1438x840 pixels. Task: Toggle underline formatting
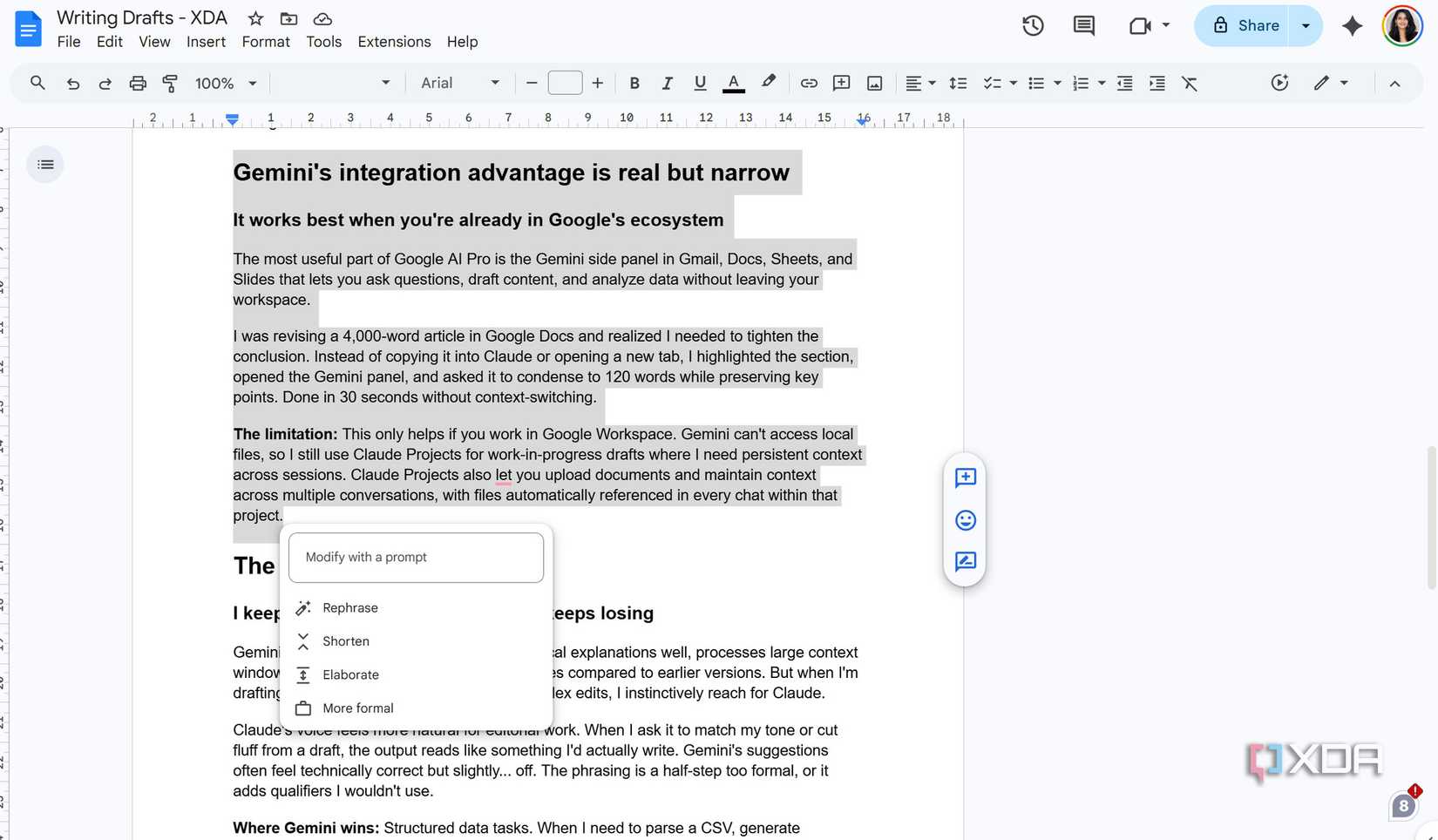click(x=700, y=83)
